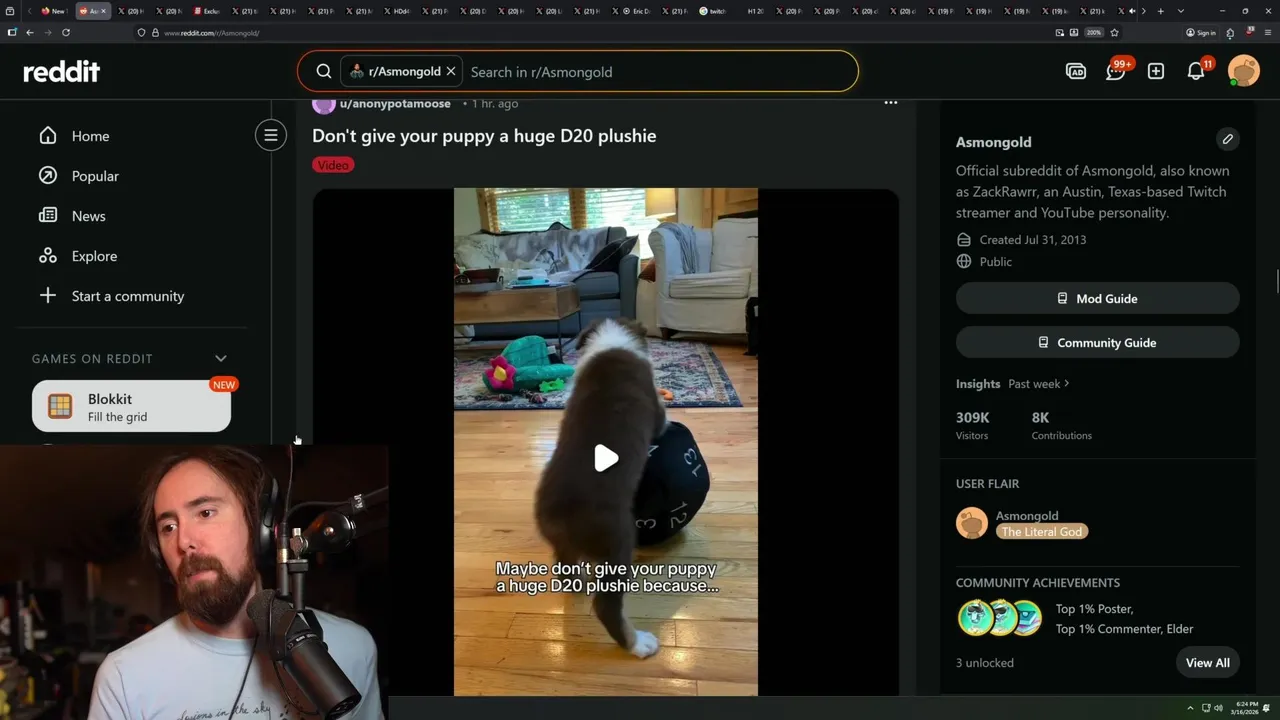Remove the r/Asmongold search filter
Viewport: 1280px width, 720px height.
(451, 71)
